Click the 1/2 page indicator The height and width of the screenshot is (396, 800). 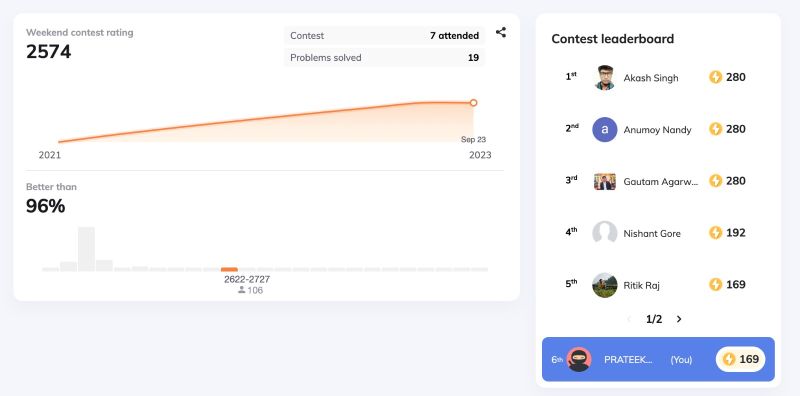654,319
